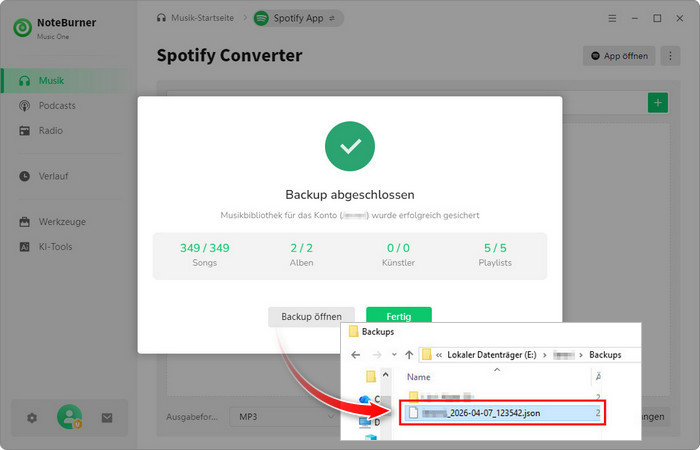
Task: Select the 2026-04-07_123542.json file
Action: (502, 413)
